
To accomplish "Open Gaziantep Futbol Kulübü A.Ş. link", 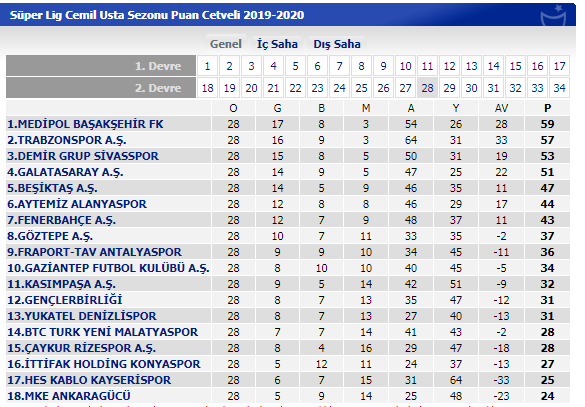I will point(108,268).
